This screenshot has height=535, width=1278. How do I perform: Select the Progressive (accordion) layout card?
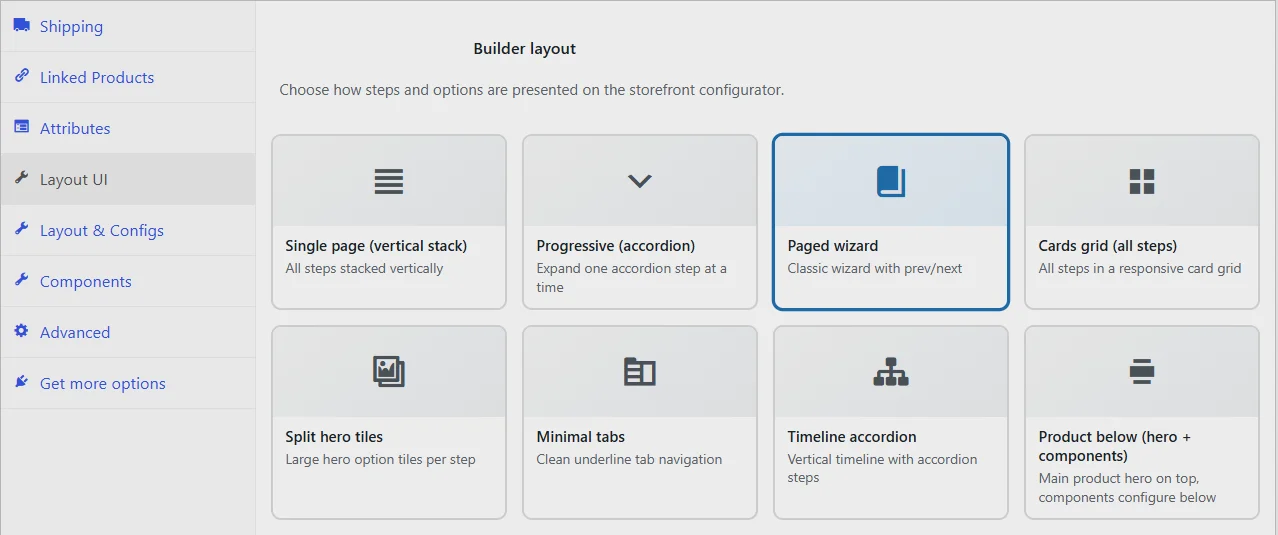click(640, 222)
